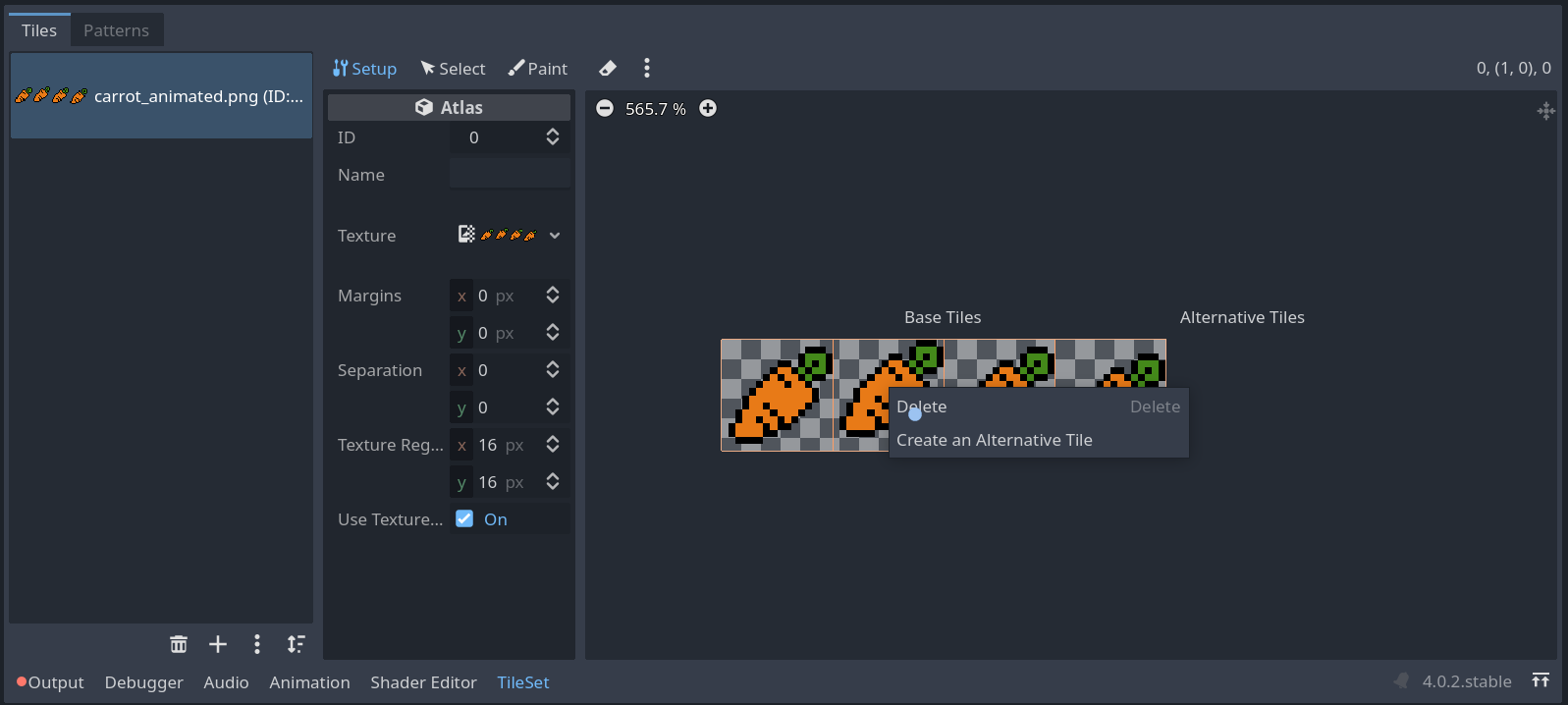Screen dimensions: 1568x705
Task: Click the 4.0.2.stable version label
Action: click(x=1467, y=681)
